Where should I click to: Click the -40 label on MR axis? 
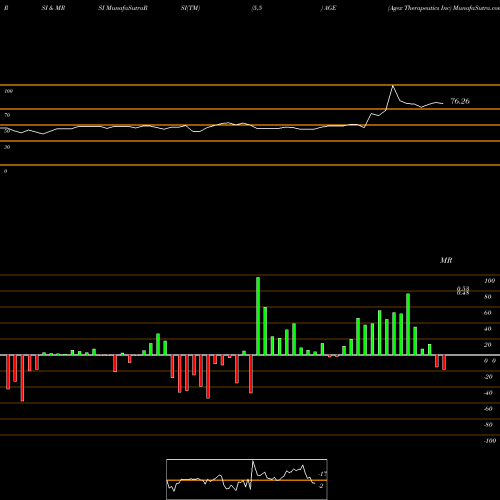(x=488, y=393)
